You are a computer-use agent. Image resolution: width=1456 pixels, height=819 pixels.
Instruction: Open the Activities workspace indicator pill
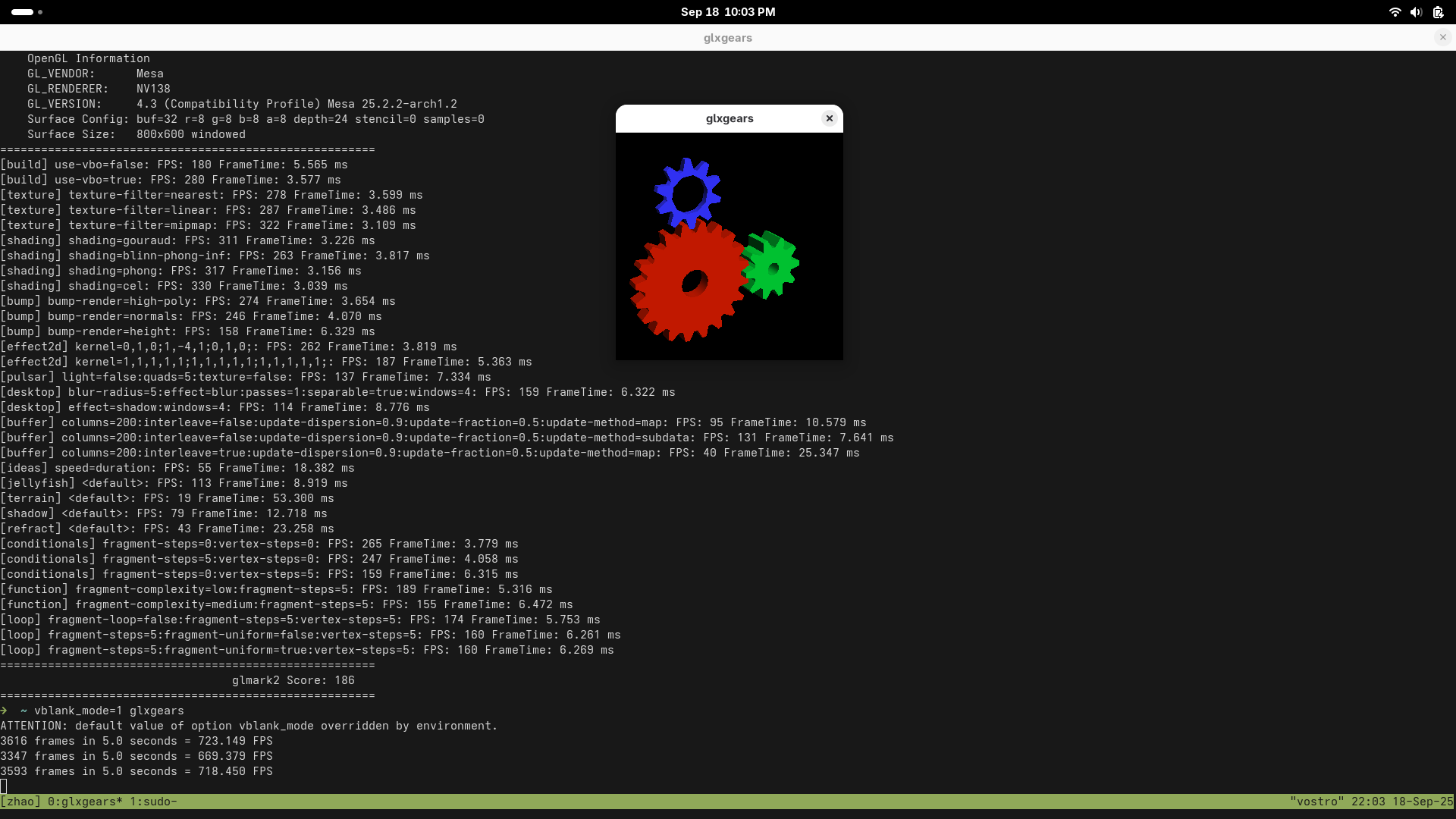[x=23, y=12]
